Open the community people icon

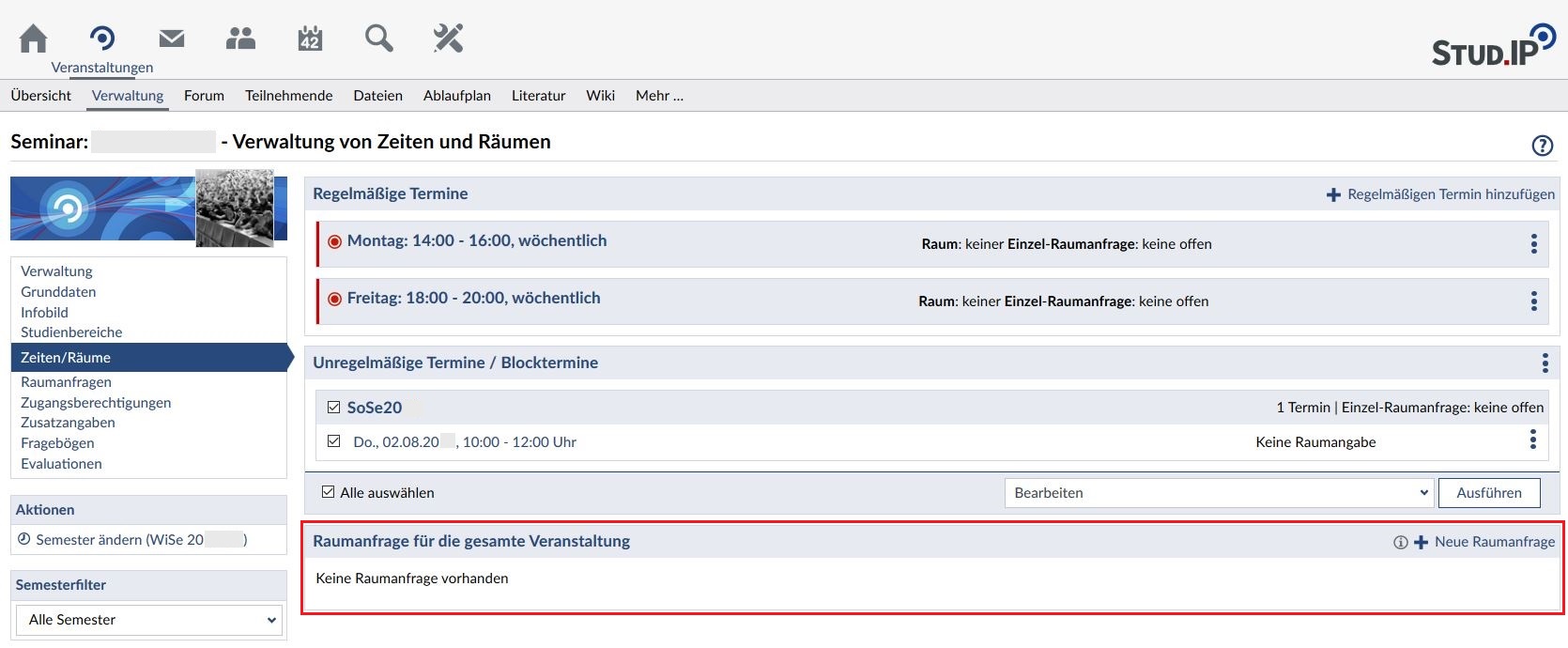tap(240, 39)
